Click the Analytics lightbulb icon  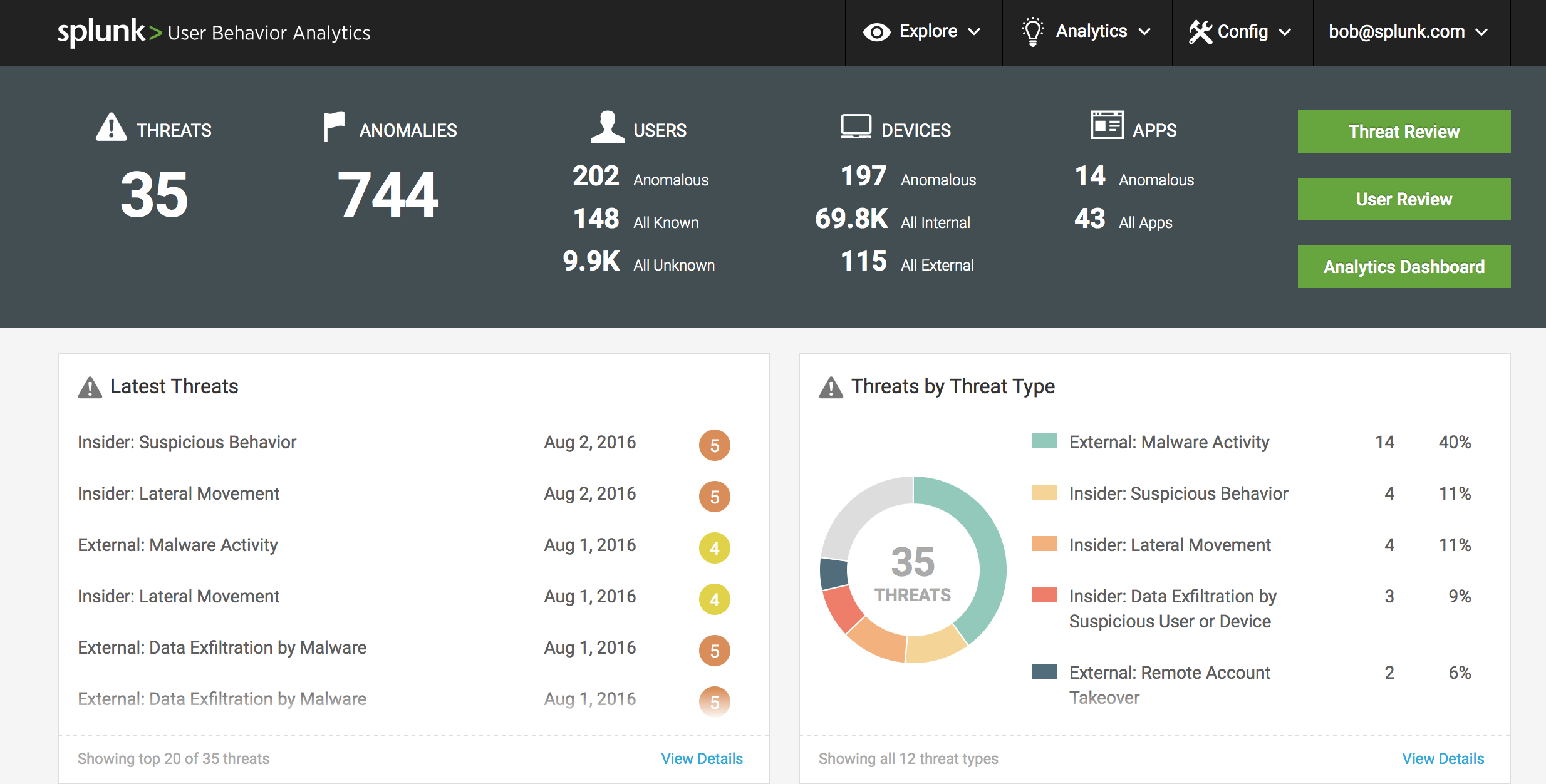point(1032,31)
